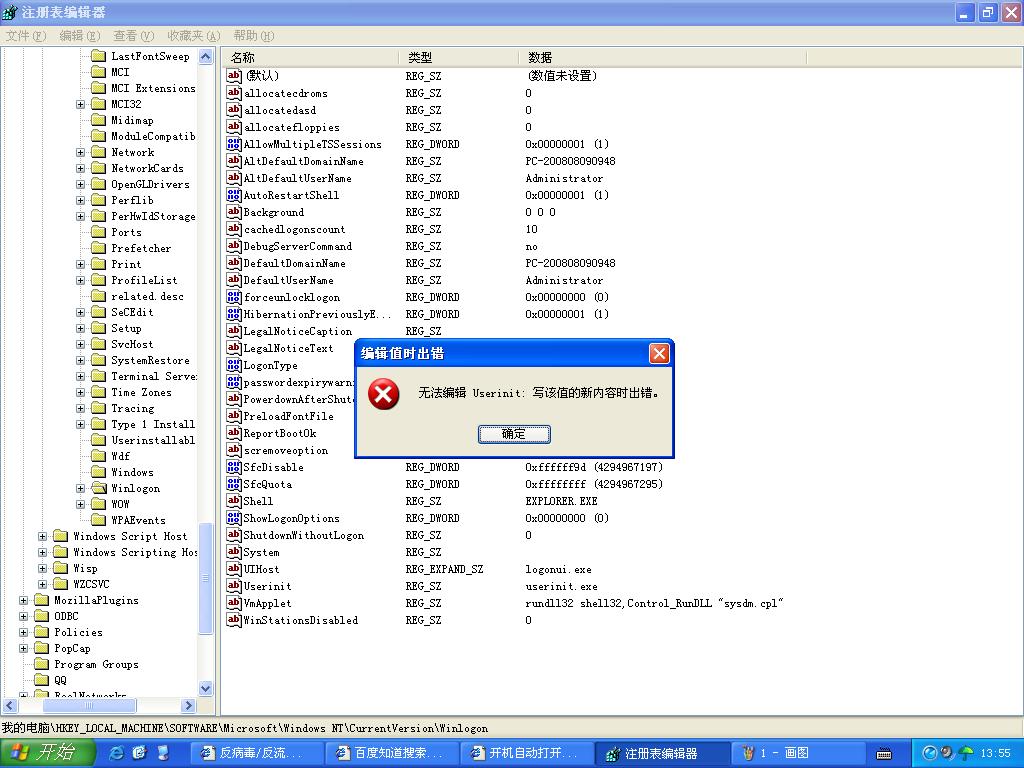Open the 文件 menu
Screen dimensions: 1024x768
25,35
